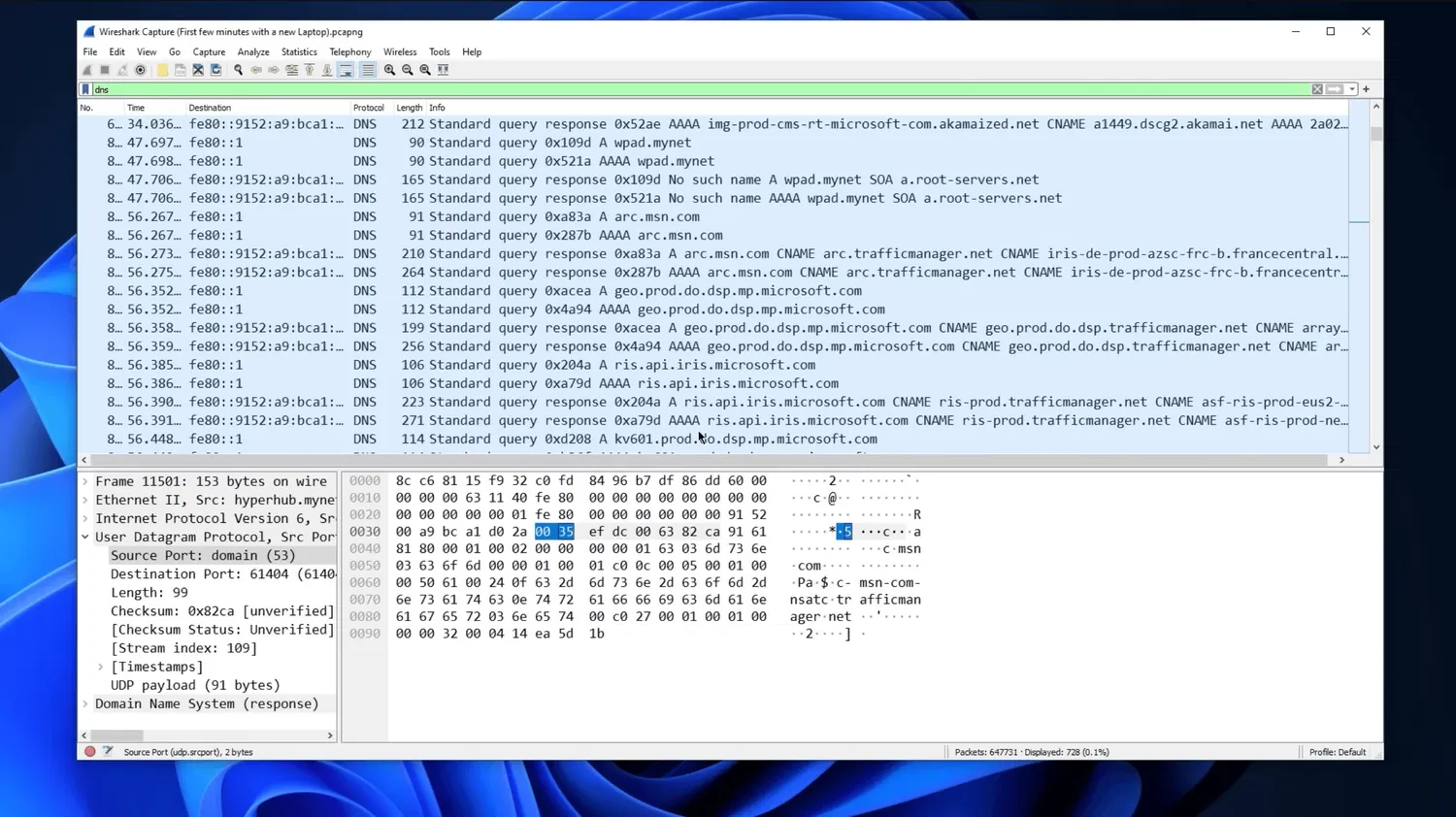Select the ris.api.iris.microsoft.com A query 0x204a

pos(713,365)
